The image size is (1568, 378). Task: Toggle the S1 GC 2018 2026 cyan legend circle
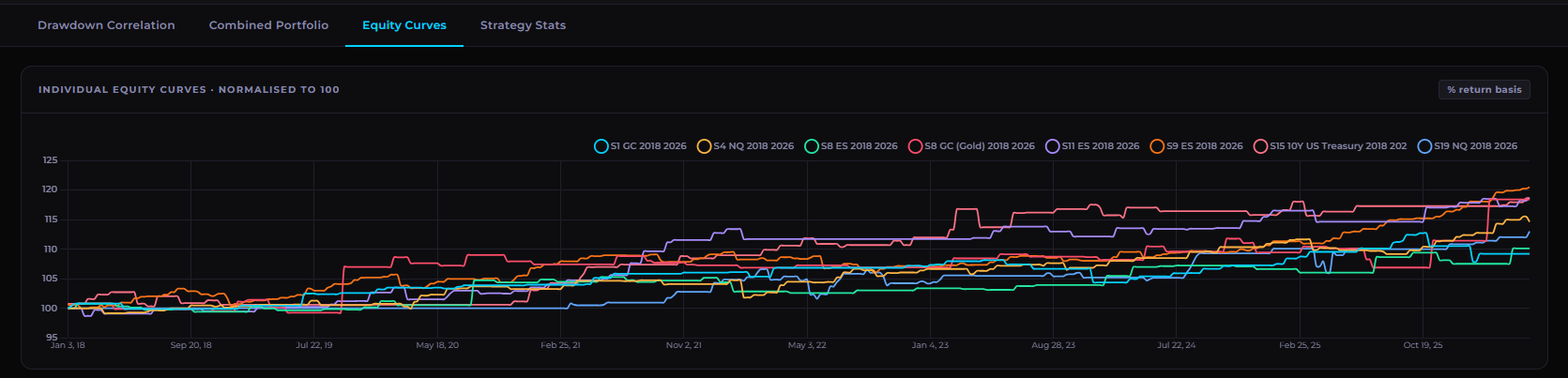[x=601, y=146]
